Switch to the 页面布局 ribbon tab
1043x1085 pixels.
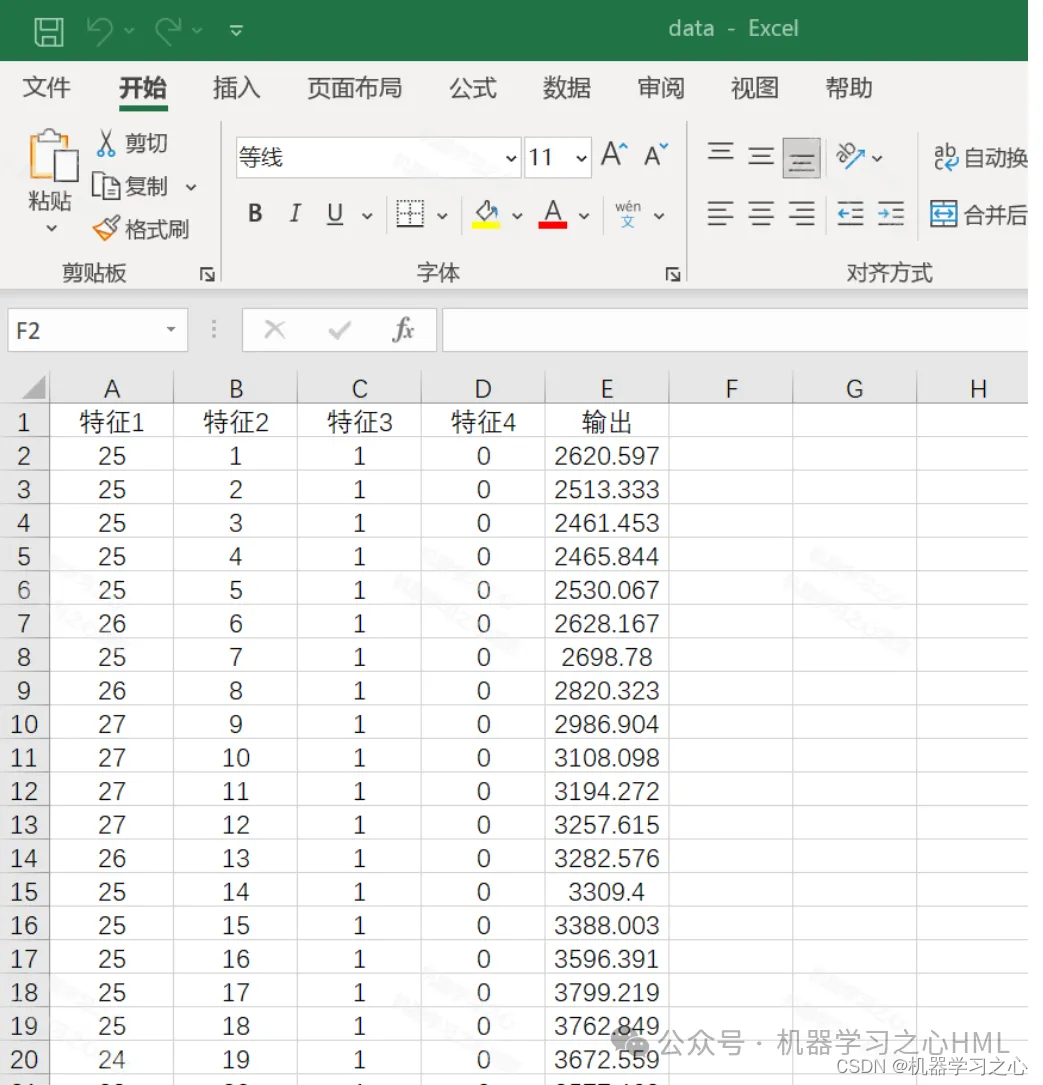tap(354, 88)
